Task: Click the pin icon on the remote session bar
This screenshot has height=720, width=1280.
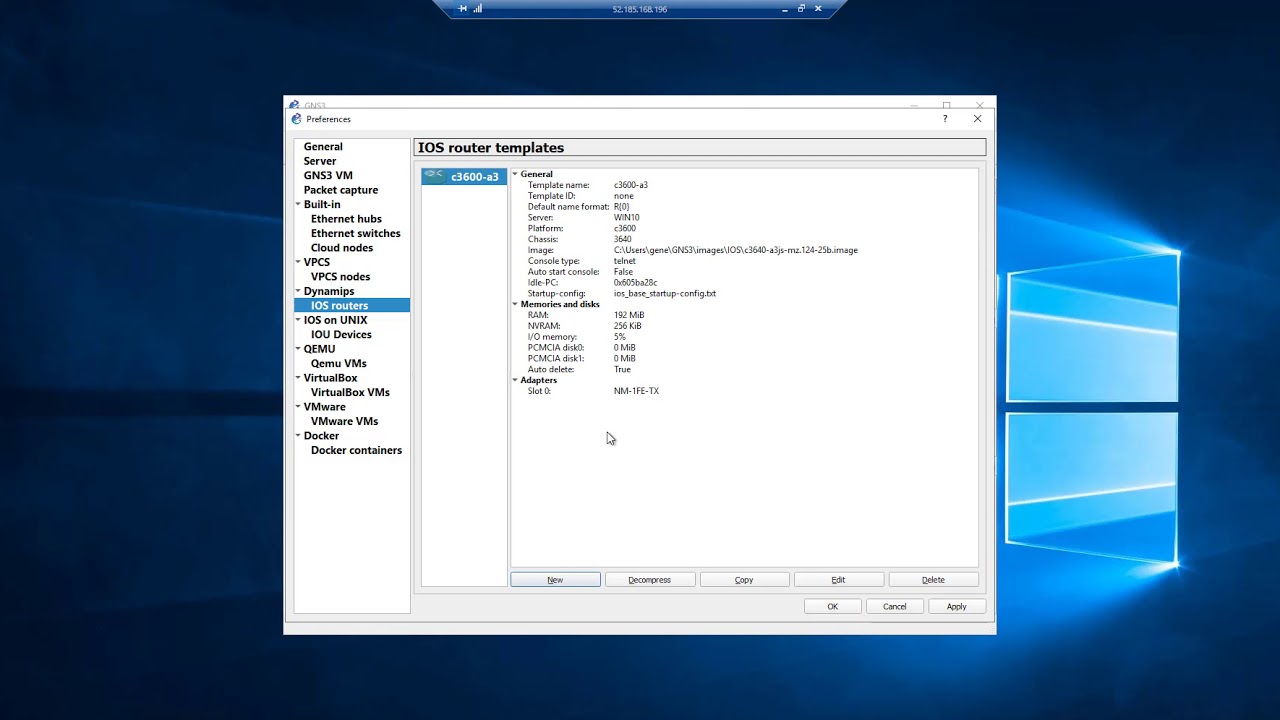Action: coord(462,9)
